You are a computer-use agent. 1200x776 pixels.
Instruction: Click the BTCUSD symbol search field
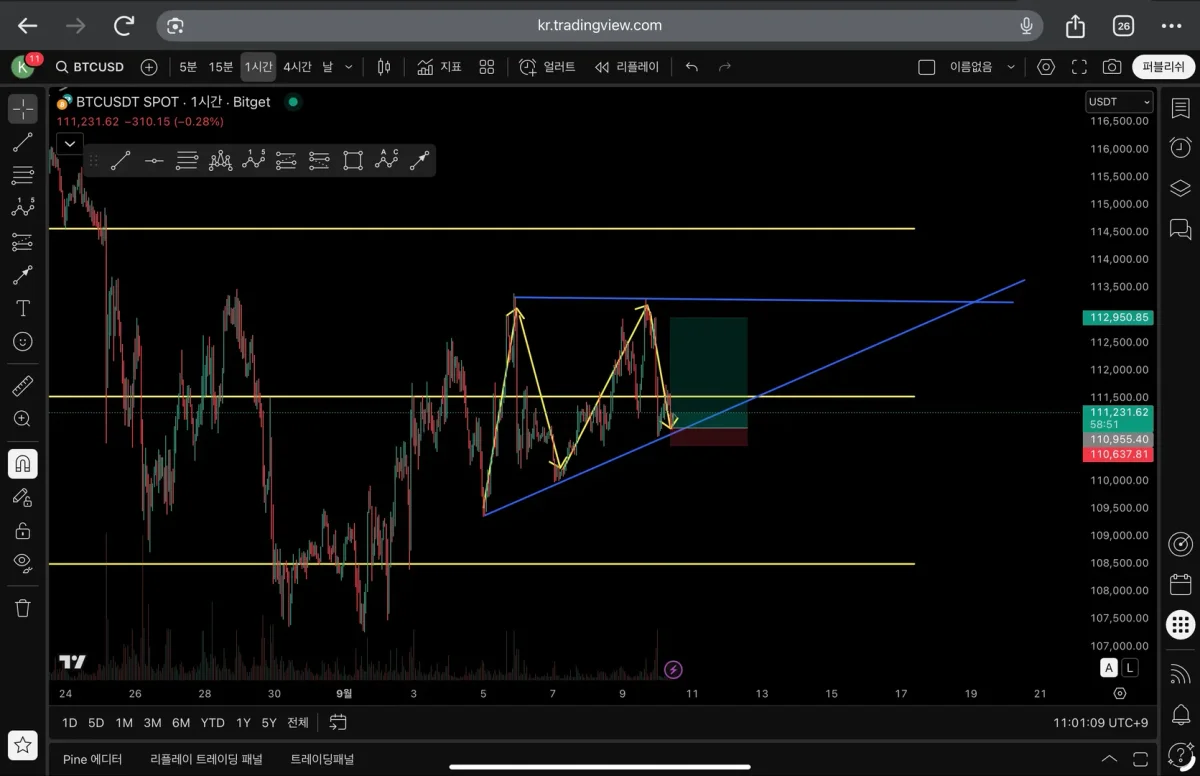pyautogui.click(x=91, y=67)
